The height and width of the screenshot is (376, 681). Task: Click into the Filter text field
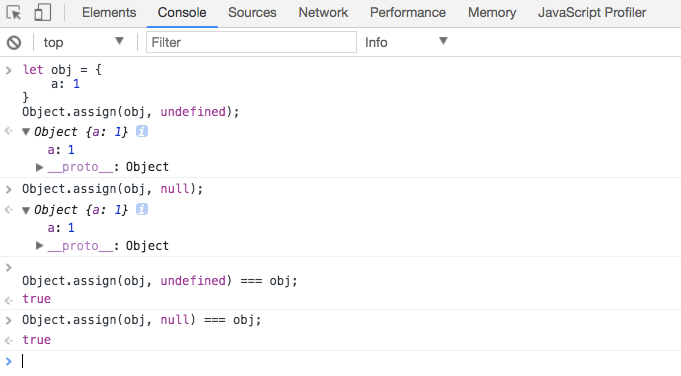(x=251, y=42)
